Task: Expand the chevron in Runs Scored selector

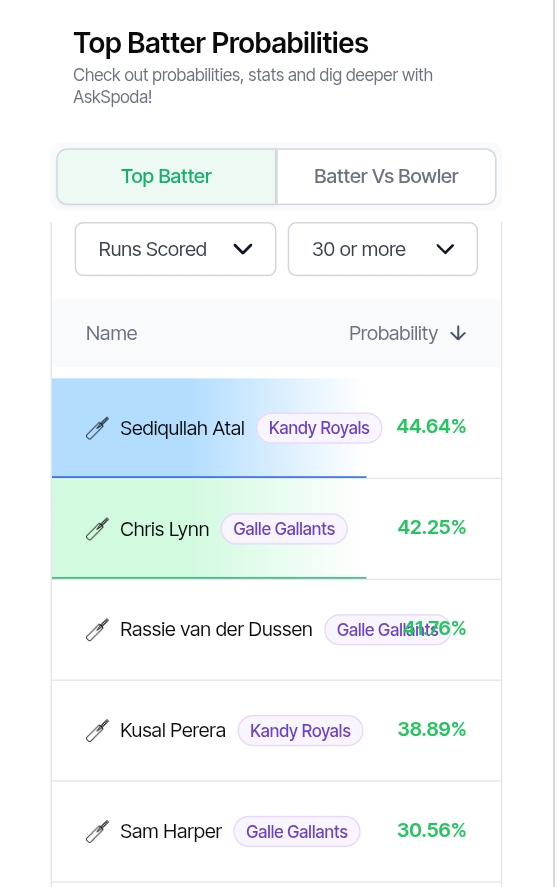Action: pyautogui.click(x=243, y=249)
